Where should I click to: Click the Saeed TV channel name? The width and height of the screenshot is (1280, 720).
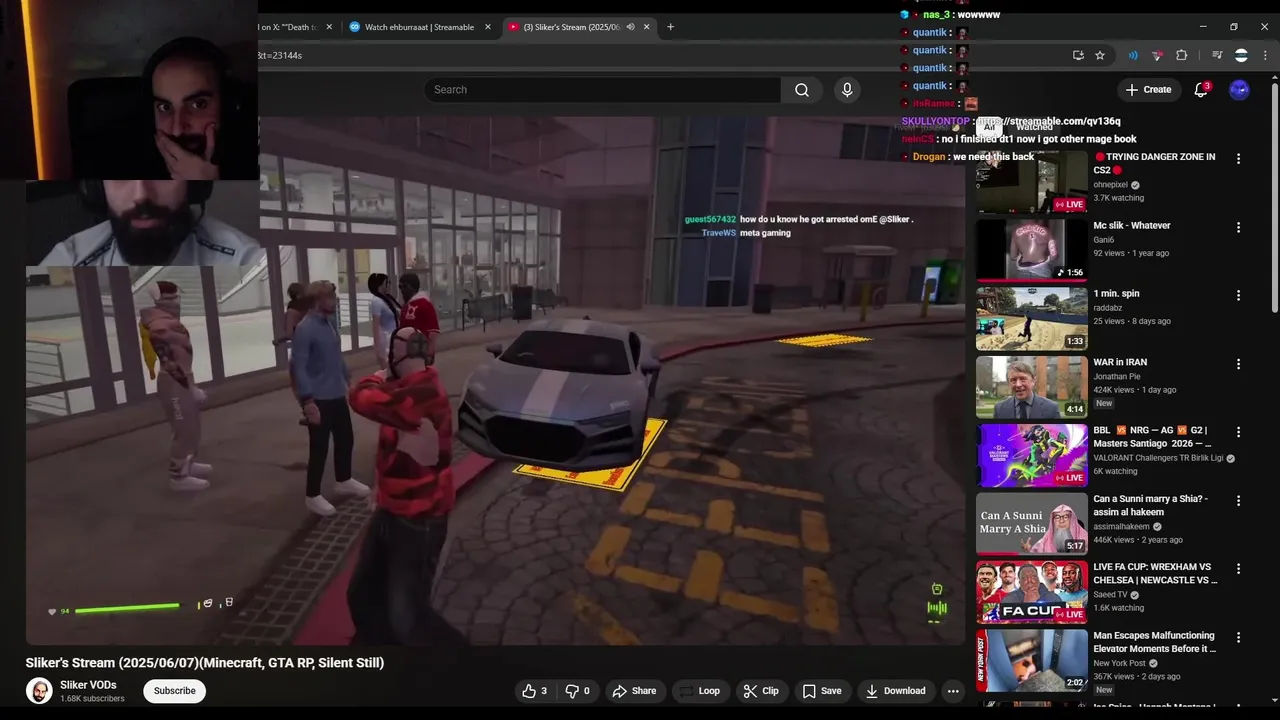1110,595
